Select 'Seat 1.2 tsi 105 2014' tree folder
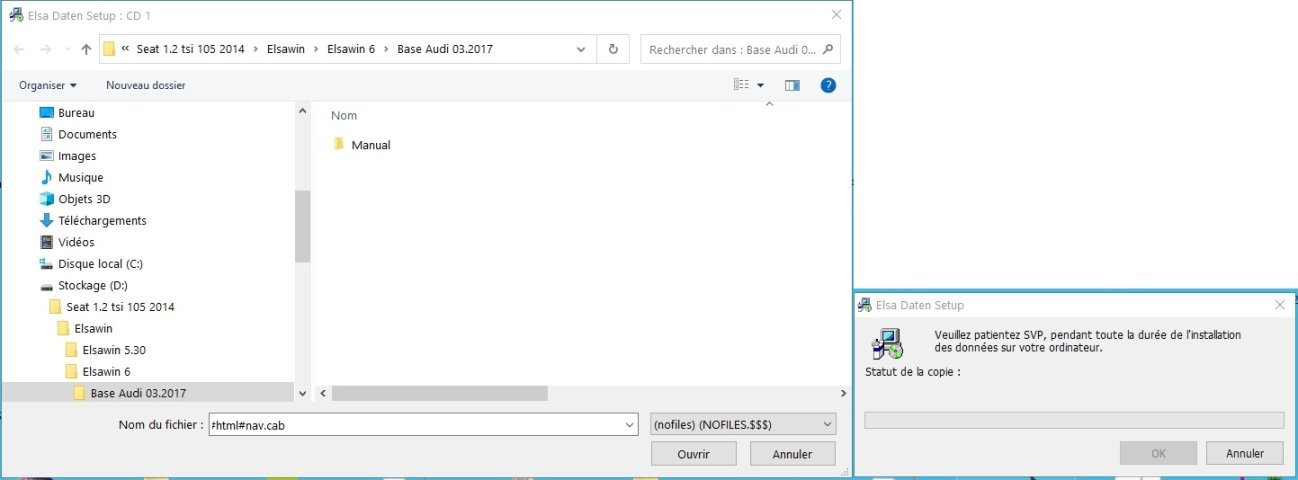This screenshot has height=480, width=1298. click(x=120, y=307)
